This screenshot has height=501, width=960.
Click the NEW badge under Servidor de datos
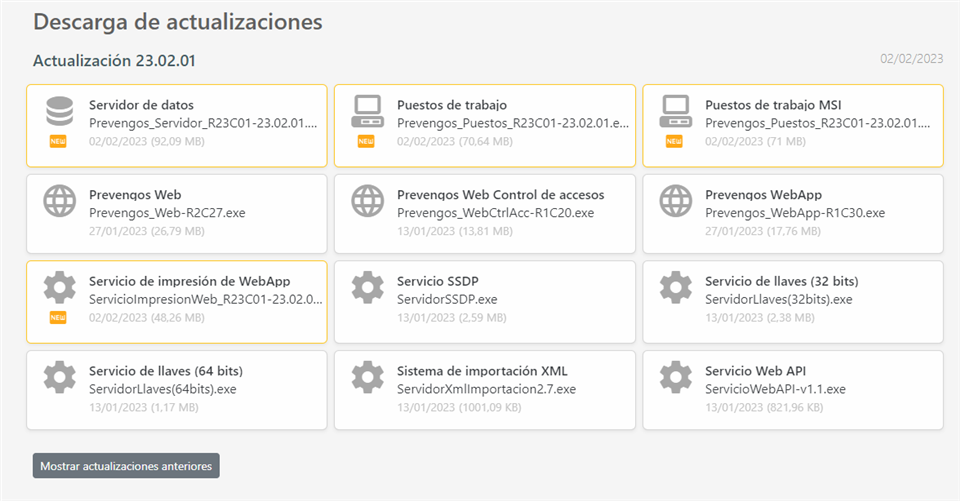click(59, 141)
